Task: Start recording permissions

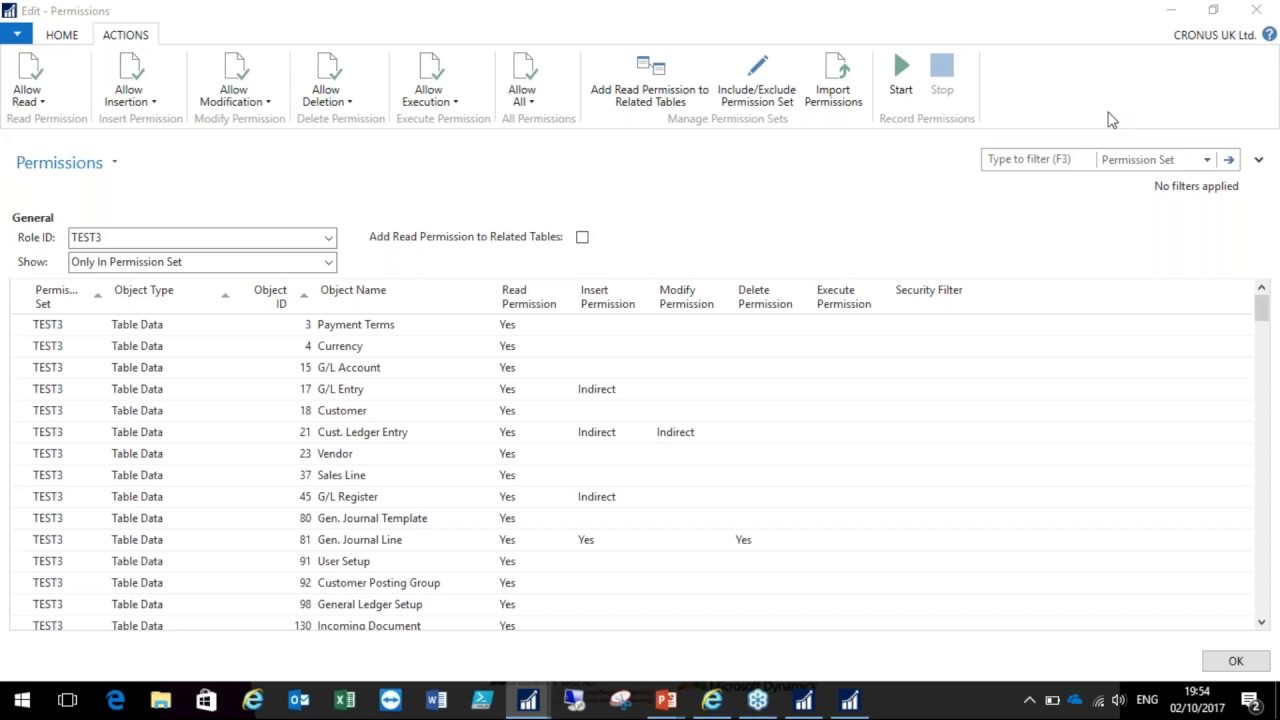Action: coord(901,76)
